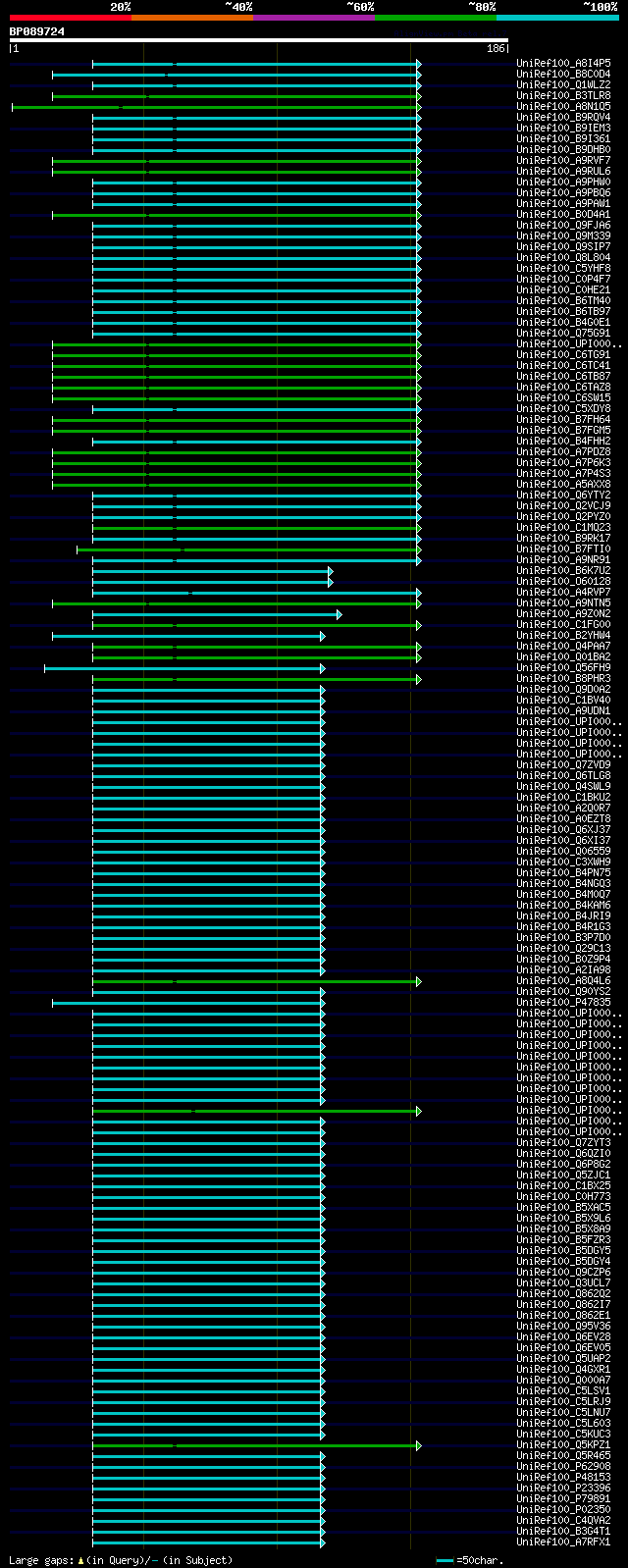Select label UniRef100_C5LSV1
This screenshot has width=628, height=1568.
click(563, 1390)
